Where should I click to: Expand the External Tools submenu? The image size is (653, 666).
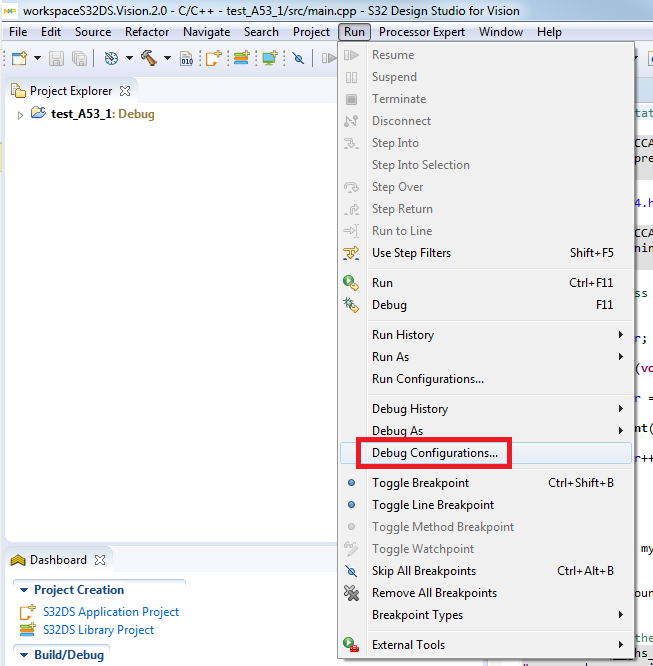[485, 645]
